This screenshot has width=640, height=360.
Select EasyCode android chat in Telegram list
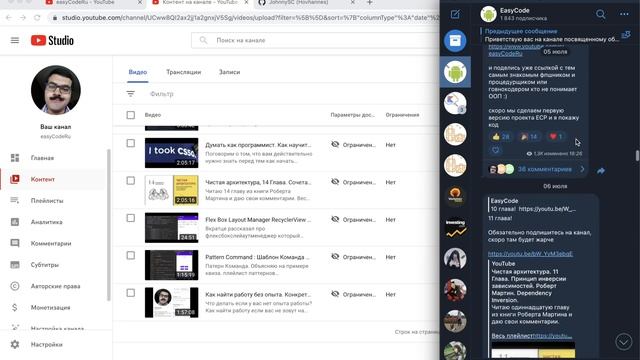tap(455, 72)
